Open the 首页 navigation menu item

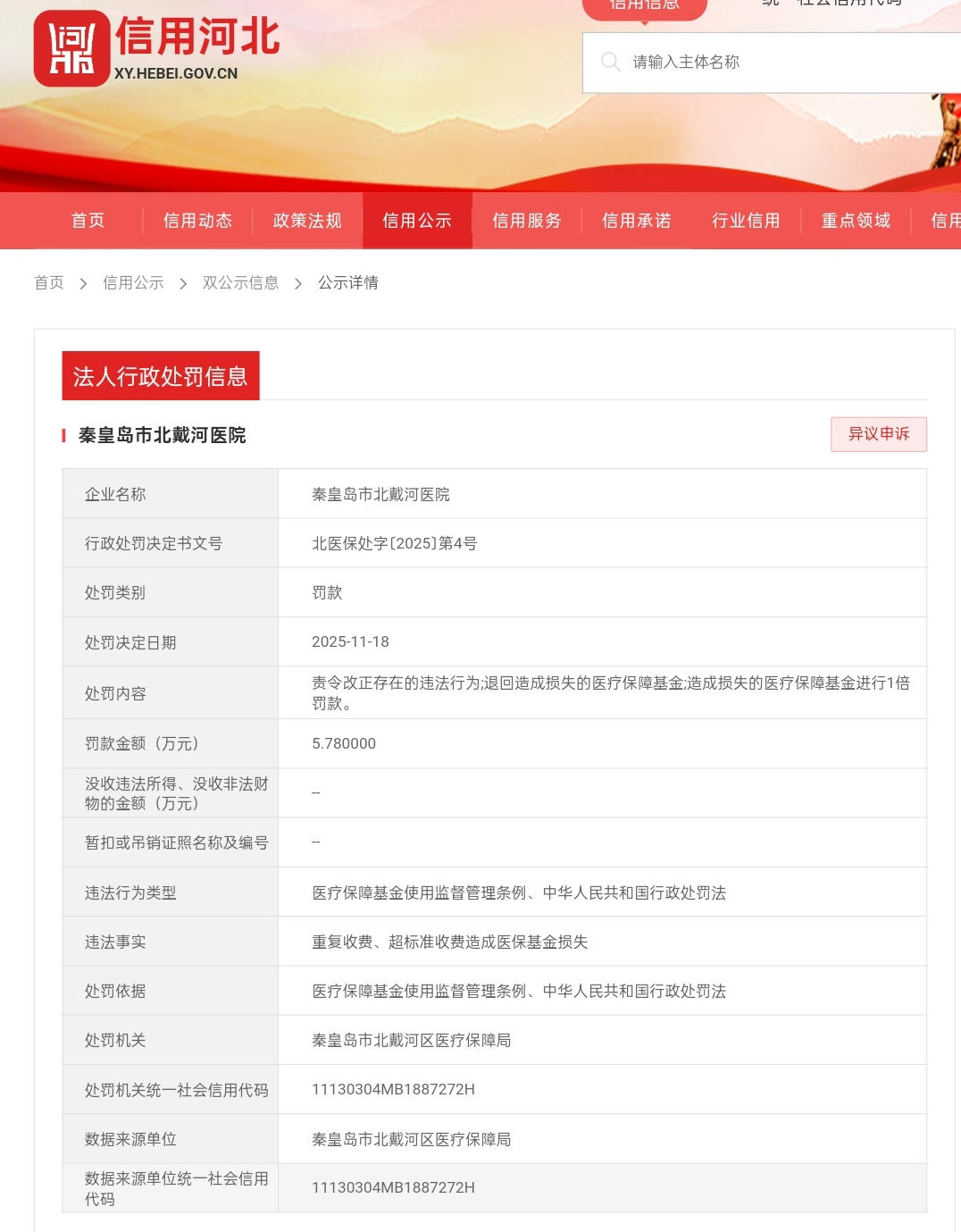click(88, 221)
